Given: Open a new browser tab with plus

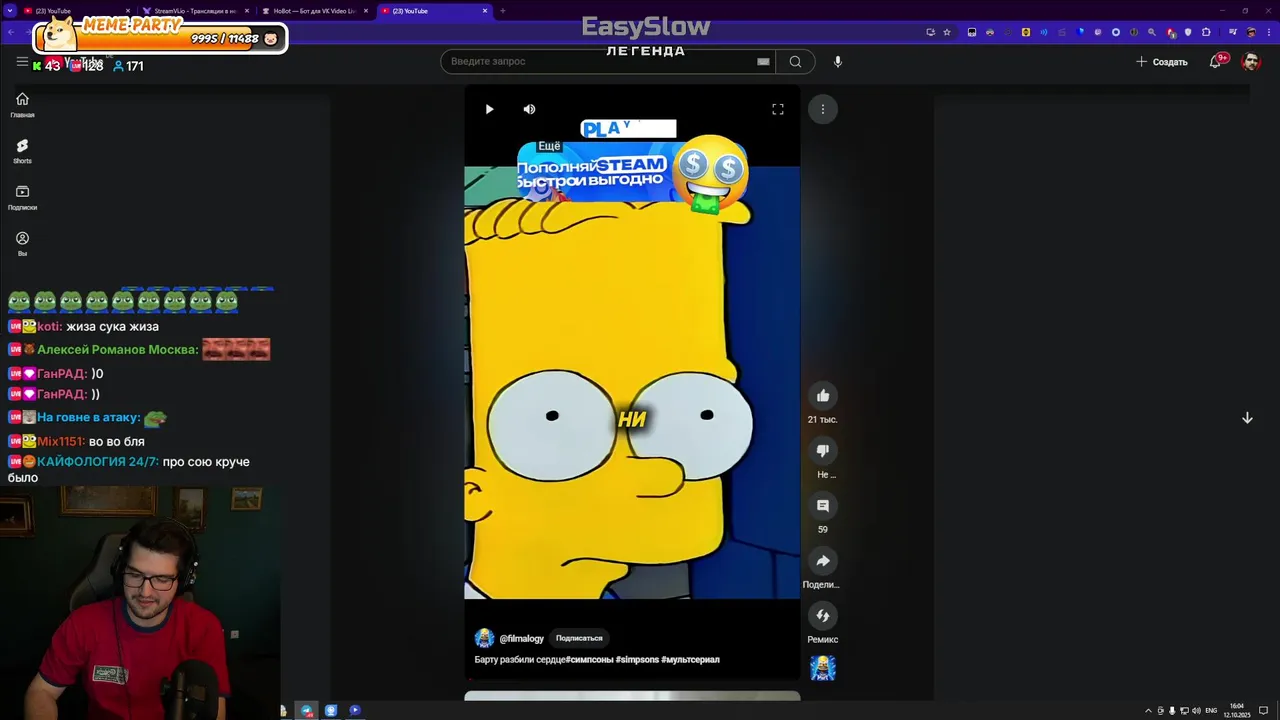Looking at the screenshot, I should point(502,11).
